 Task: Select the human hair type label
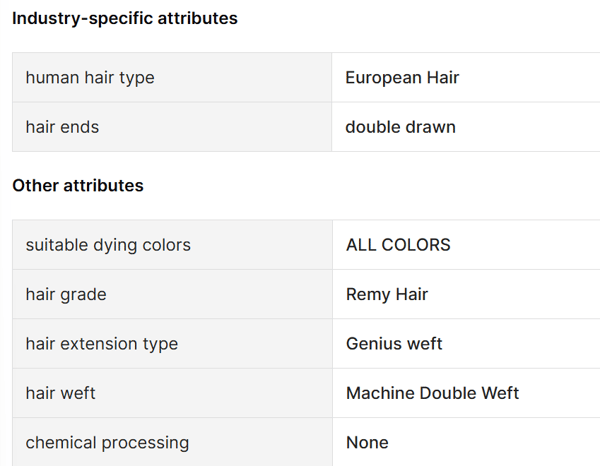coord(90,77)
